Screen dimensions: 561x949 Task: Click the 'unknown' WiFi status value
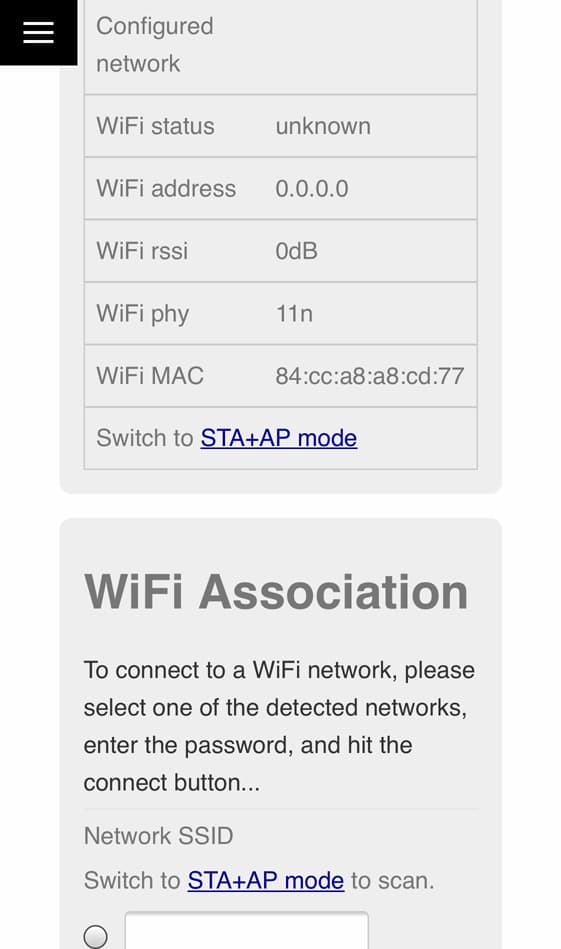[323, 126]
